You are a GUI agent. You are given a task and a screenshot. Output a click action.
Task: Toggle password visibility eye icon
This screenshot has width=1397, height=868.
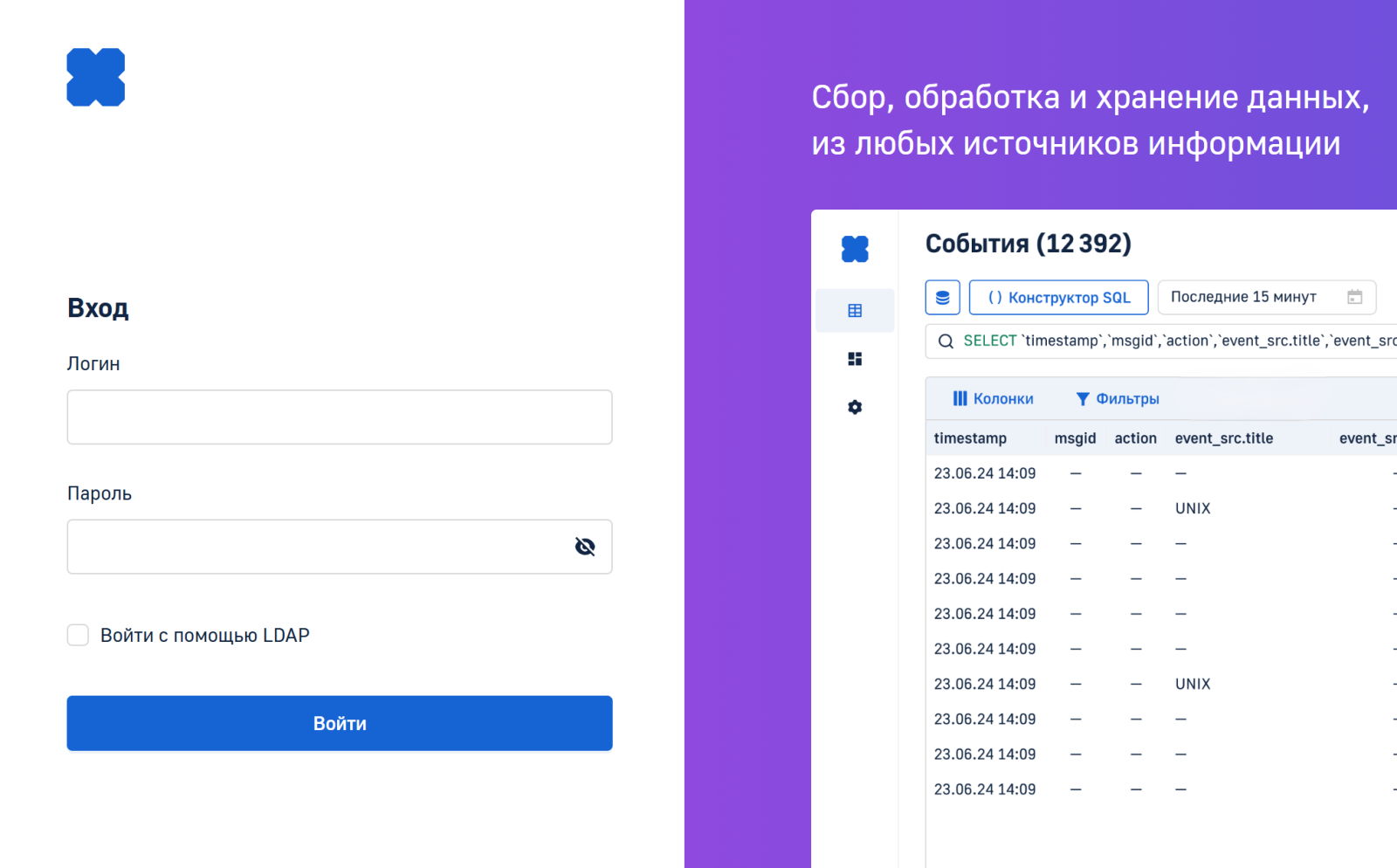[585, 547]
